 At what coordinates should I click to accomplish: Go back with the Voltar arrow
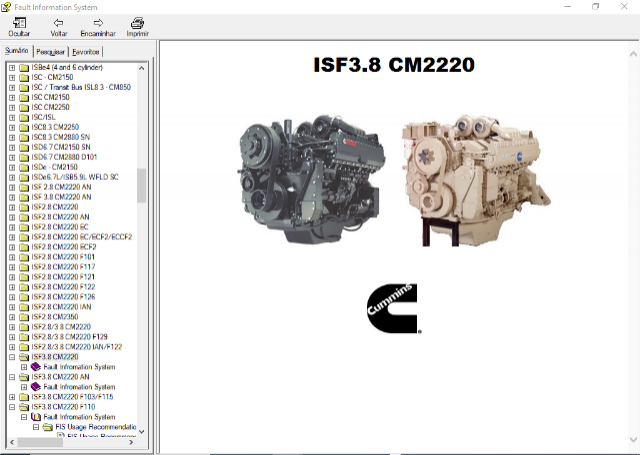pyautogui.click(x=58, y=23)
